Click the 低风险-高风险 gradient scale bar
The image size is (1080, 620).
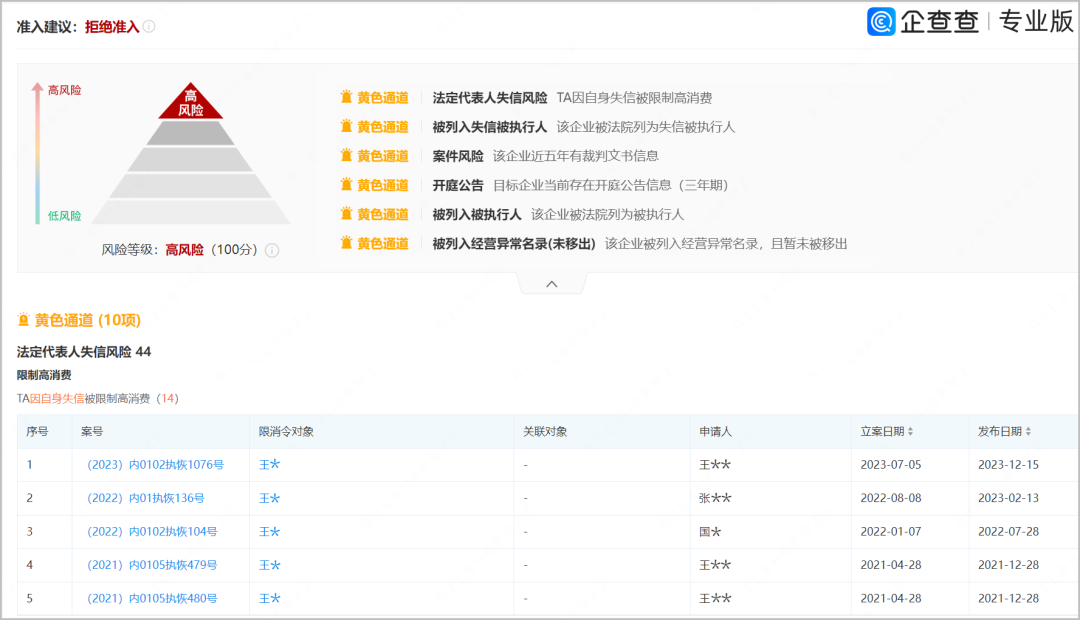coord(36,150)
